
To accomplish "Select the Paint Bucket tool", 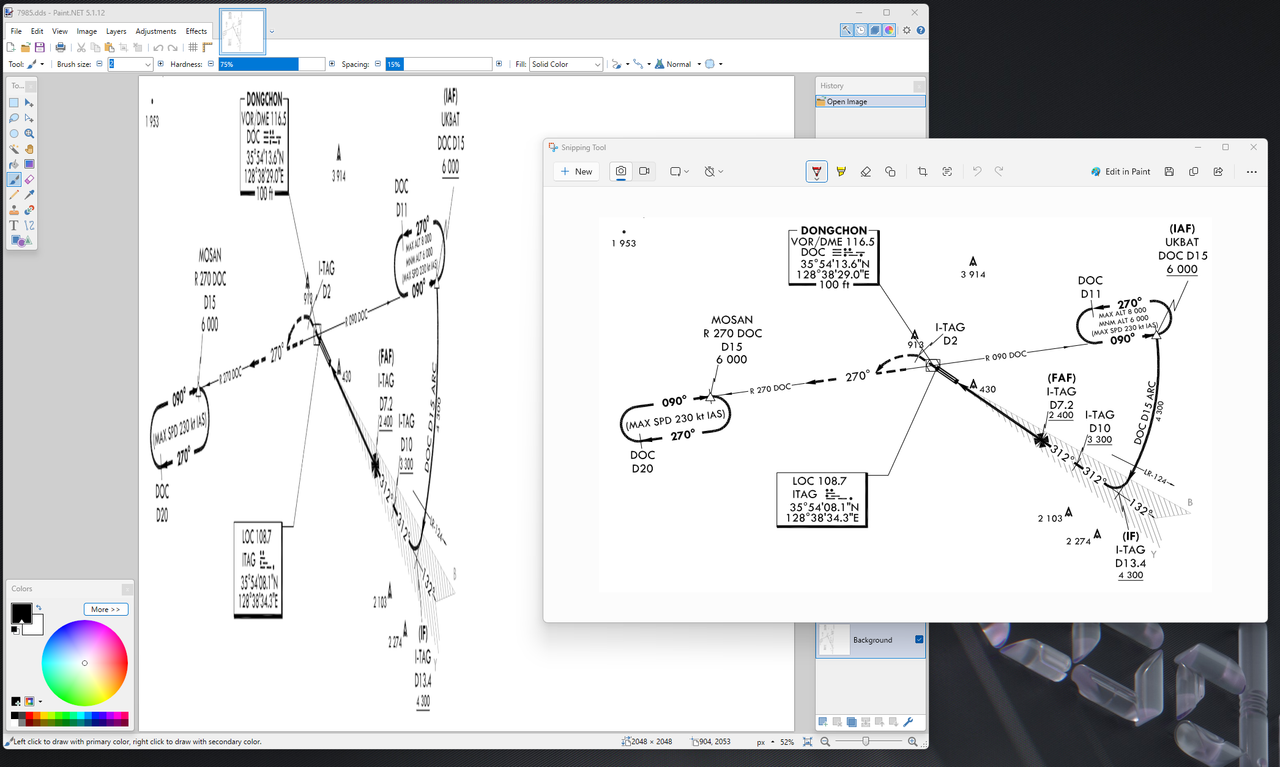I will point(14,164).
